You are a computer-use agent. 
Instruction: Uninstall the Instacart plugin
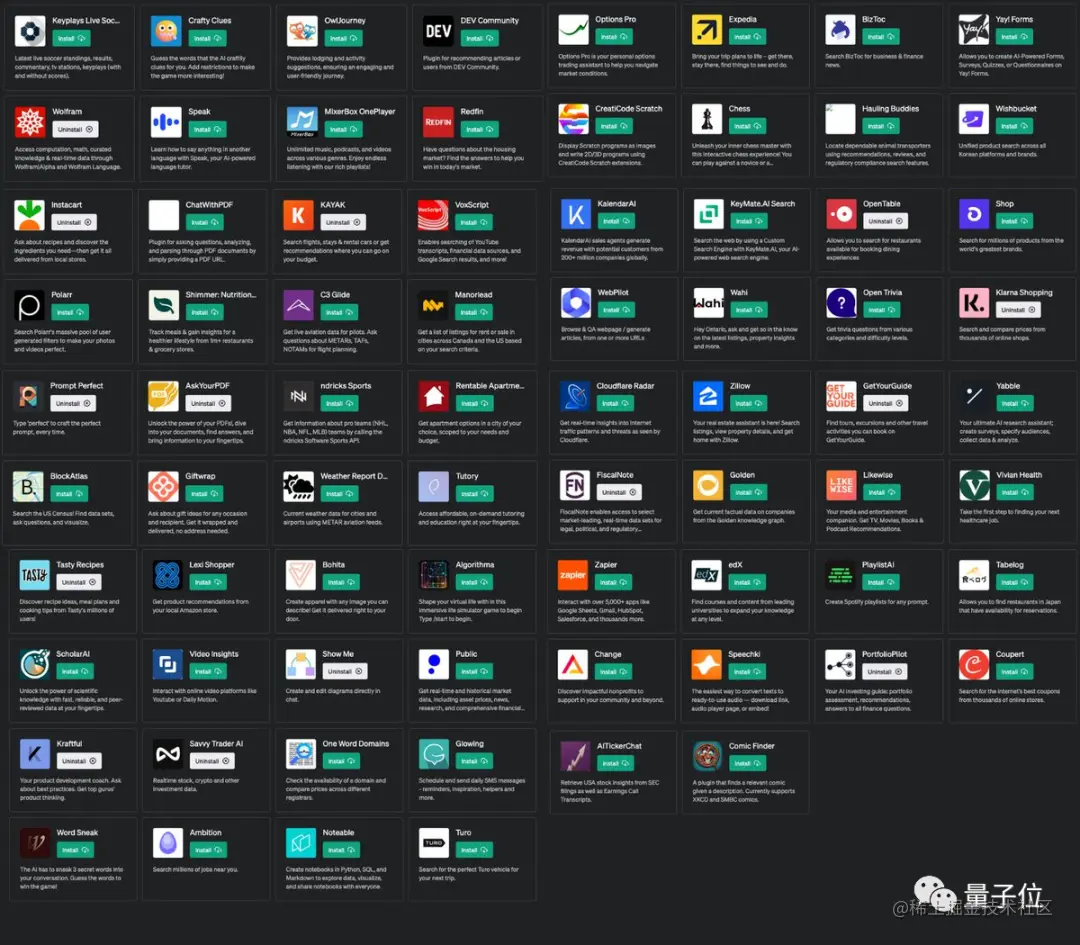(74, 222)
